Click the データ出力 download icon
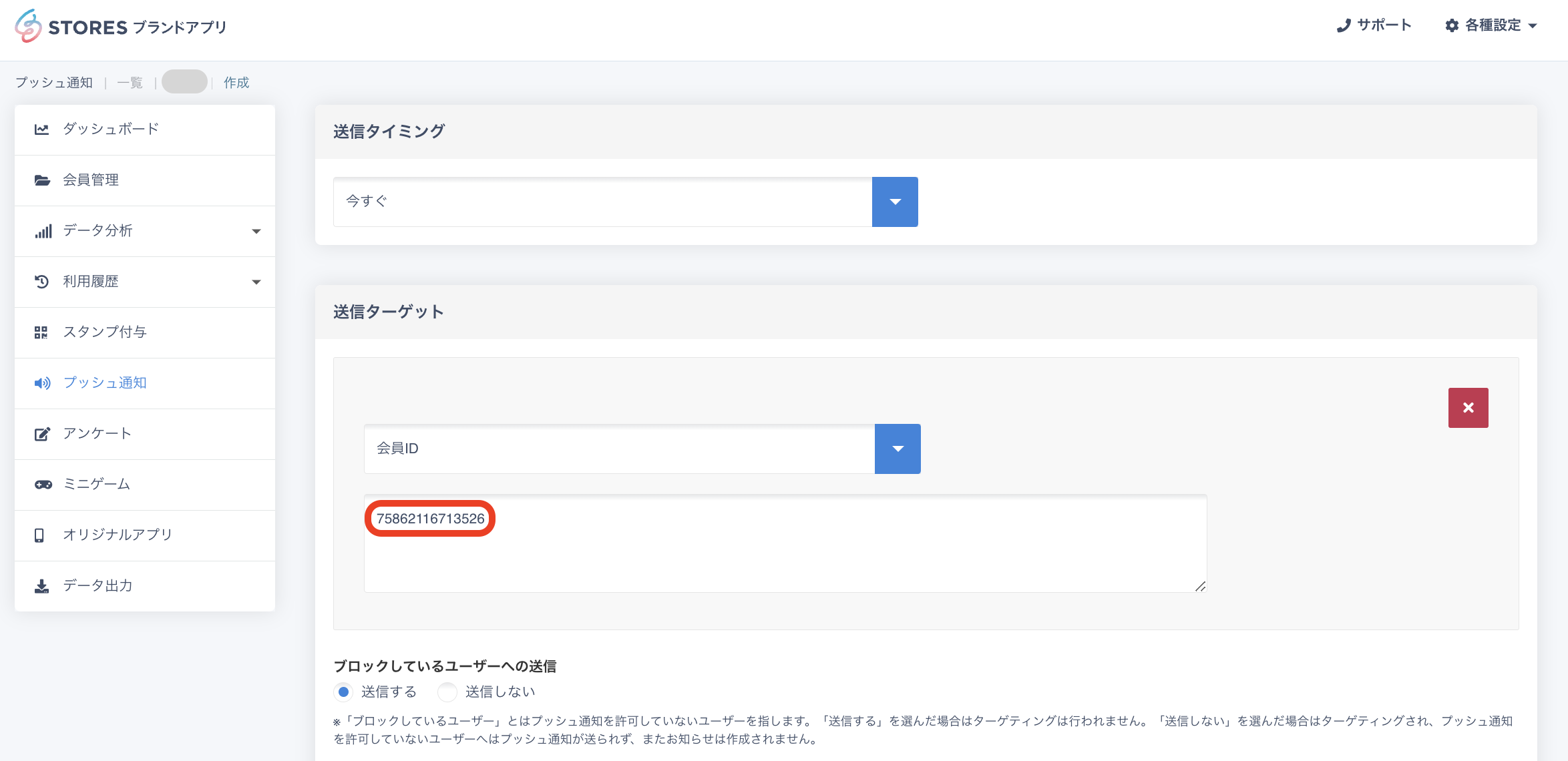 [x=41, y=586]
